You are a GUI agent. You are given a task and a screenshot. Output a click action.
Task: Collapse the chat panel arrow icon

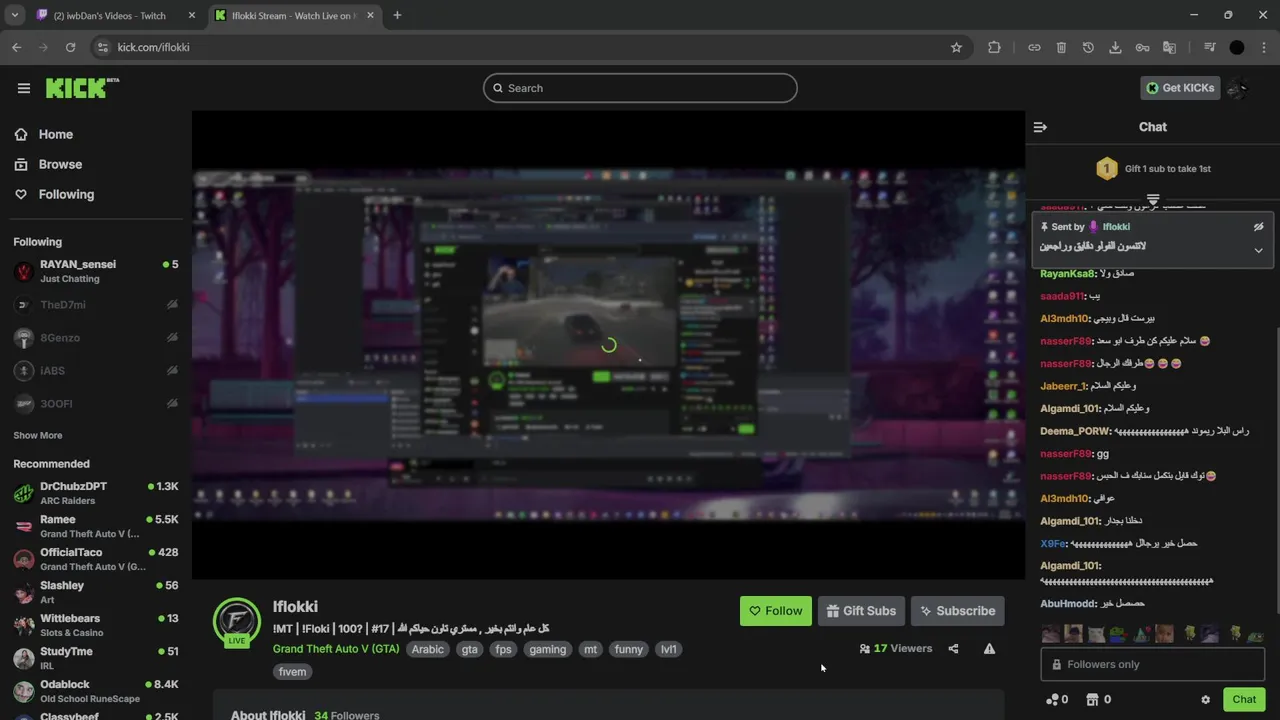[x=1040, y=127]
